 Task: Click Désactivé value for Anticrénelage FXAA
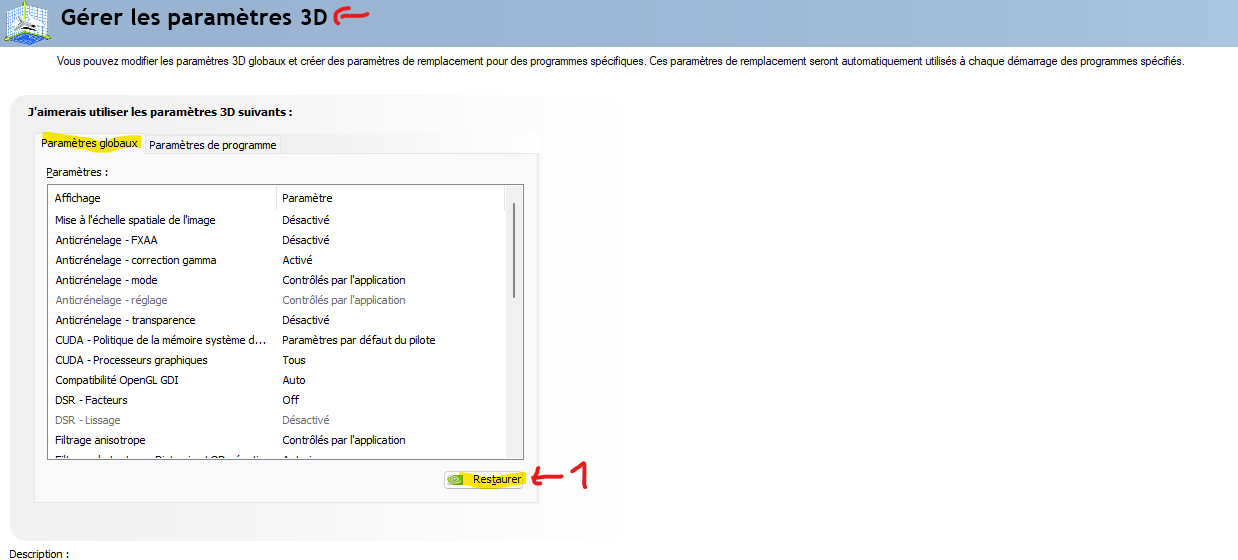306,240
